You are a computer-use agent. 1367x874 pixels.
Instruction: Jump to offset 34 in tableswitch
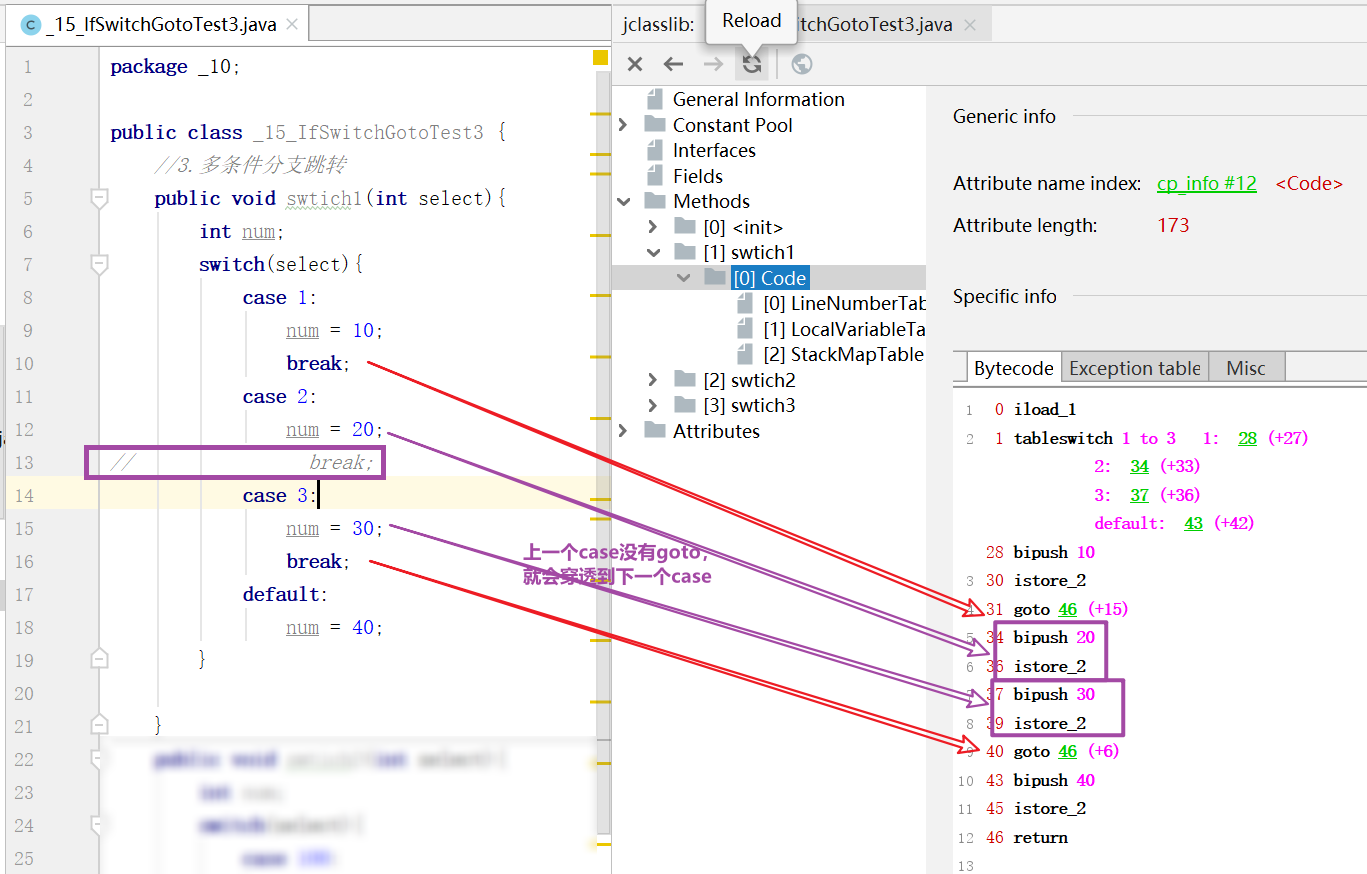pos(1140,466)
